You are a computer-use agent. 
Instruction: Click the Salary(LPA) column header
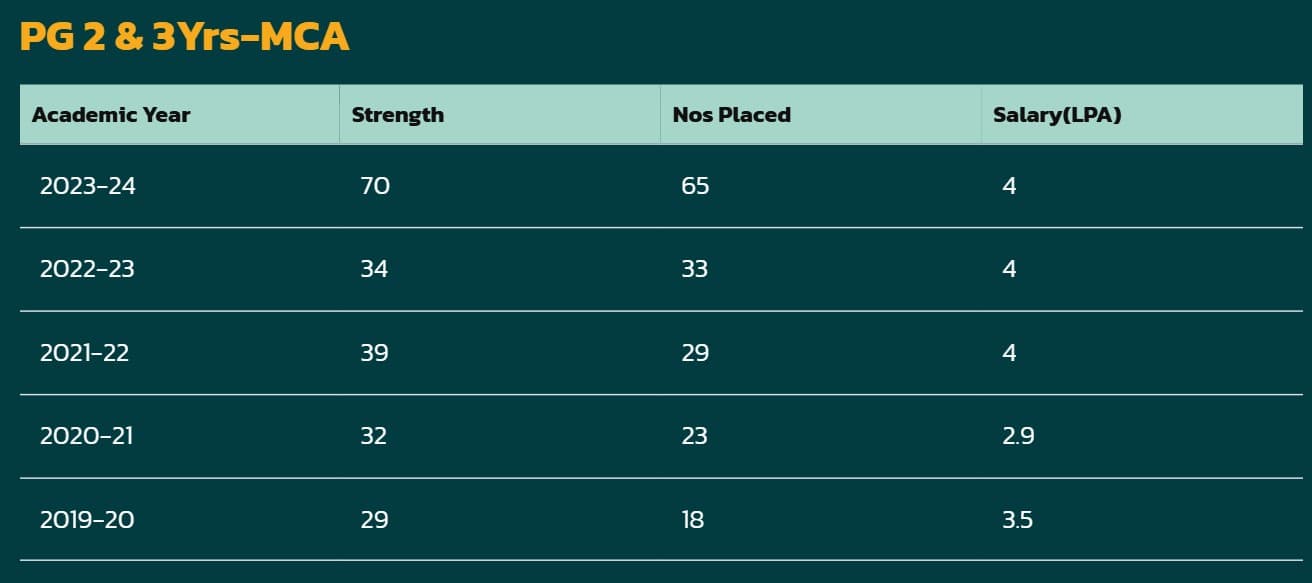1057,115
